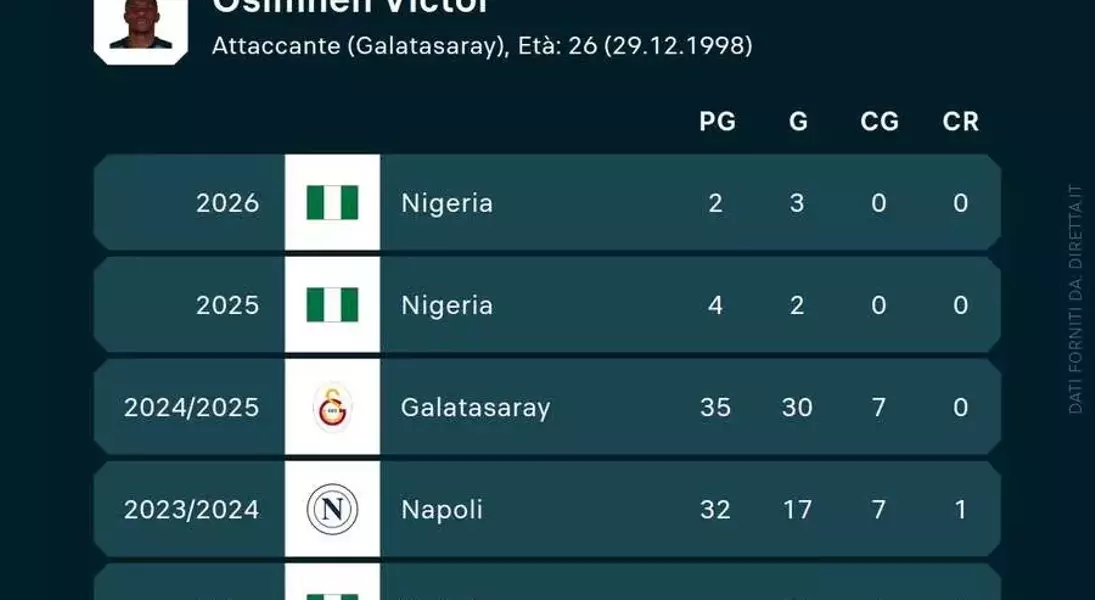Click the Nigeria flag in the 2026 row
The height and width of the screenshot is (600, 1095).
[332, 203]
